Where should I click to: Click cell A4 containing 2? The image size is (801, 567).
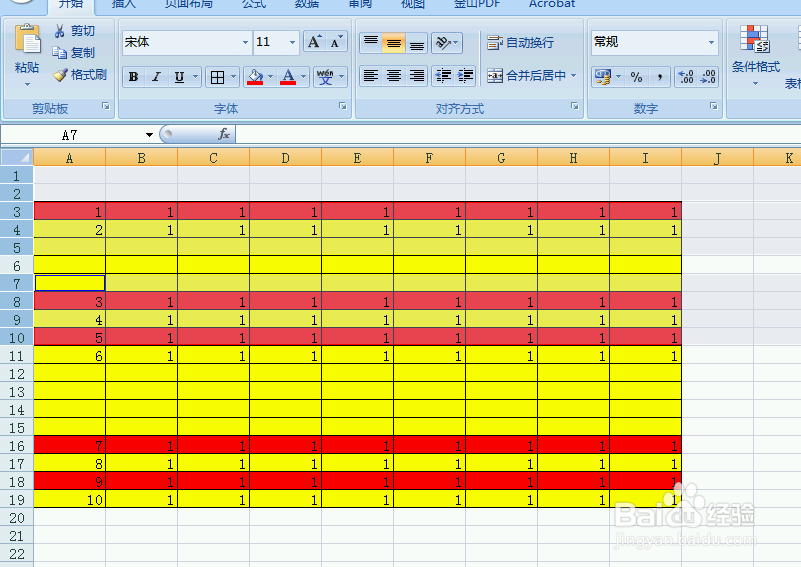click(x=70, y=229)
